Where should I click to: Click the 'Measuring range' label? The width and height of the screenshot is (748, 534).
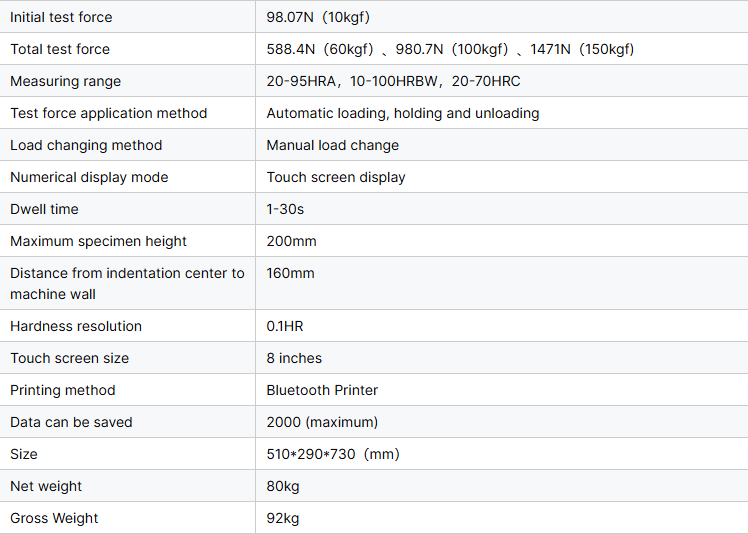(65, 81)
